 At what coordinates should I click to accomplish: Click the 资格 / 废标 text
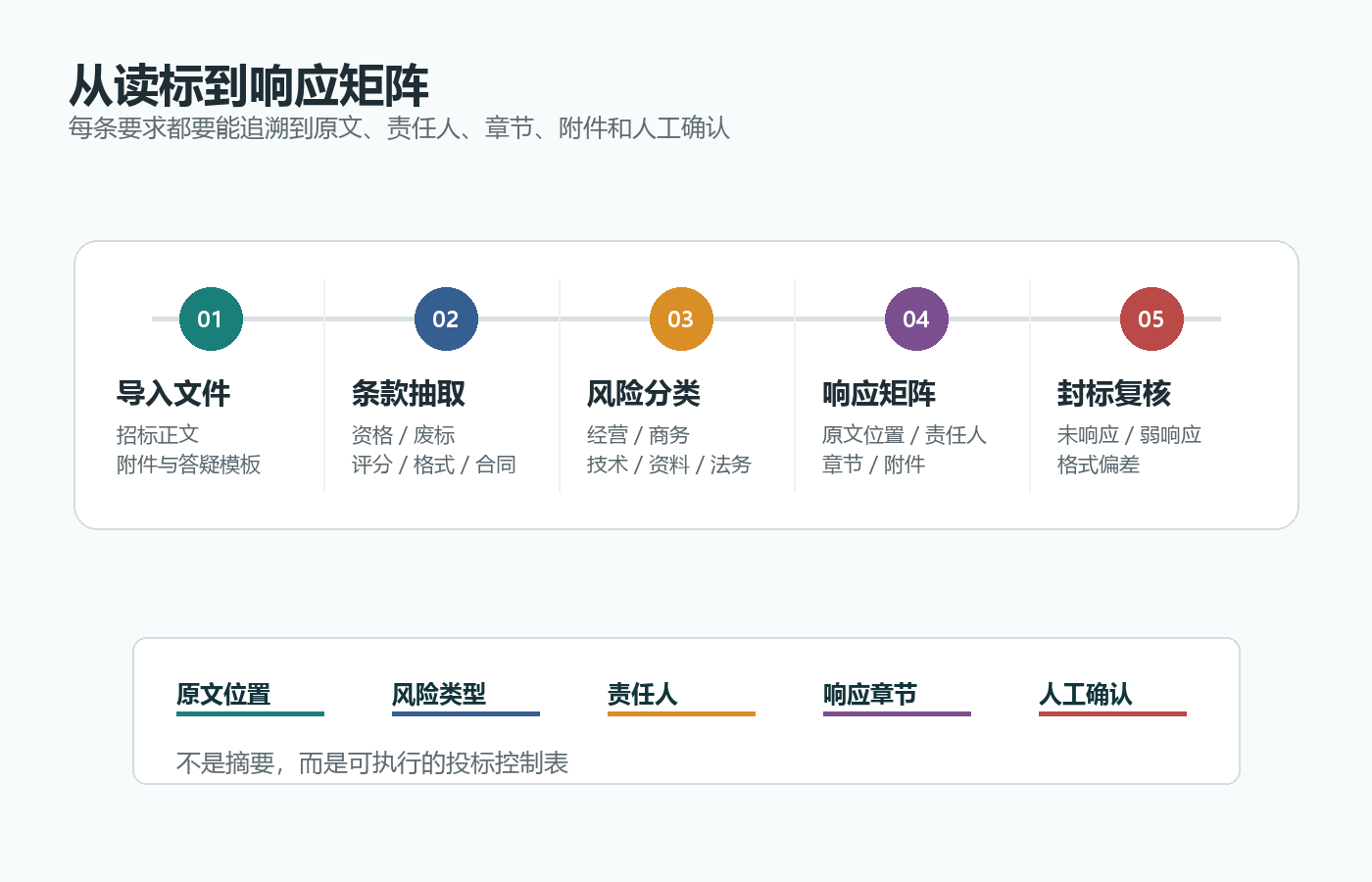pos(404,435)
